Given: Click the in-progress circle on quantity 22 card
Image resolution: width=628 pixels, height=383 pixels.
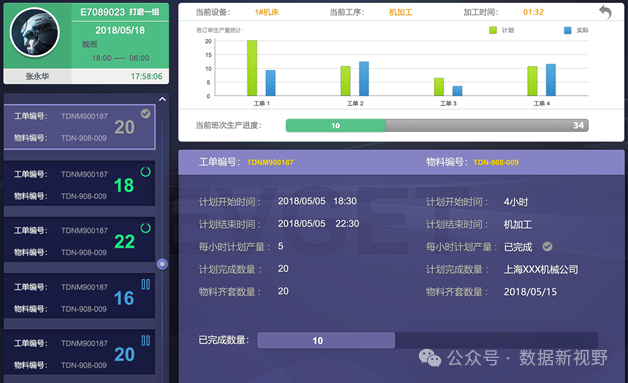Looking at the screenshot, I should (x=145, y=228).
